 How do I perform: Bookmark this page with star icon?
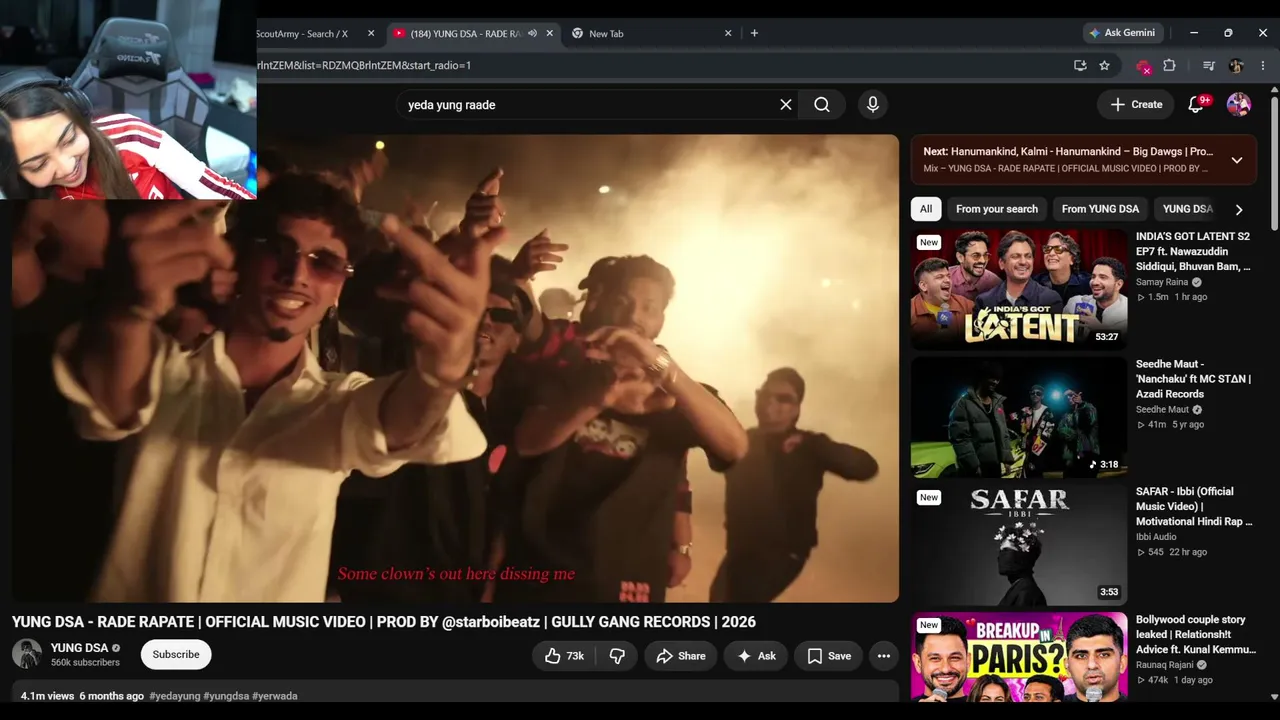[1104, 65]
